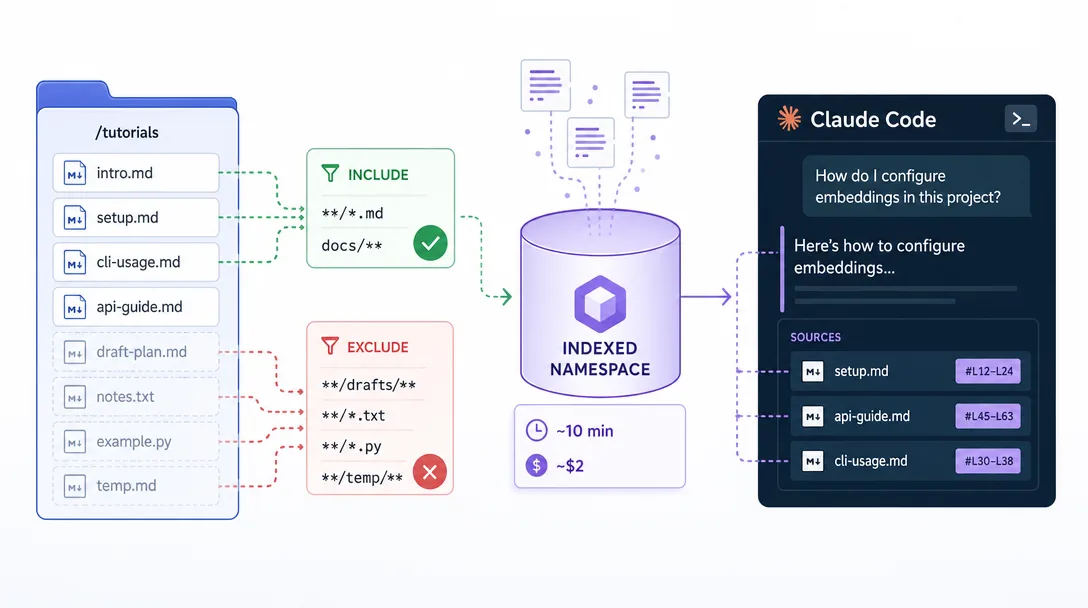
Task: Click the markdown icon beside setup.md in tutorials
Action: (x=74, y=218)
